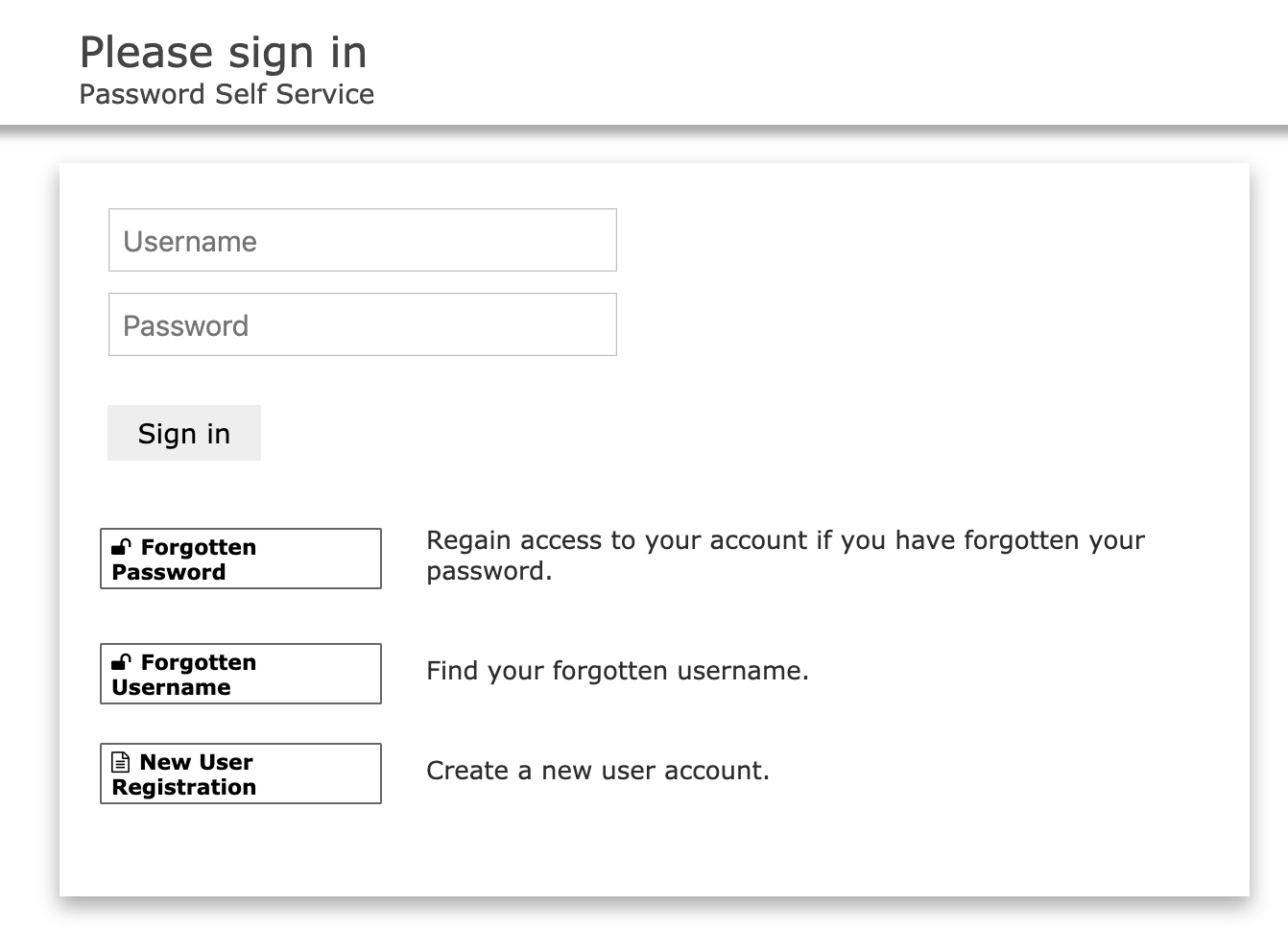Click the 'Password Self Service' subtitle
This screenshot has width=1288, height=929.
point(227,94)
